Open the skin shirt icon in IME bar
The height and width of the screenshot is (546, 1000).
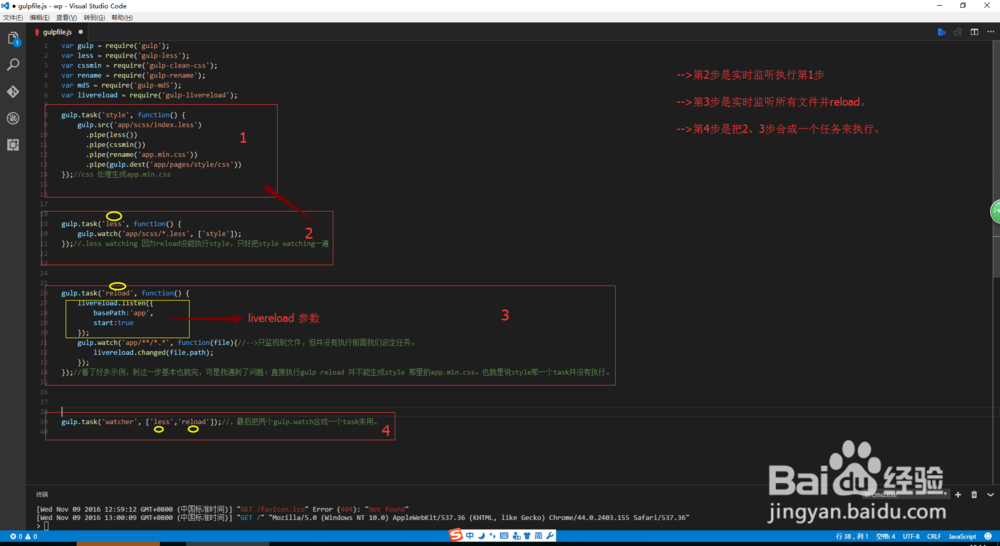527,536
